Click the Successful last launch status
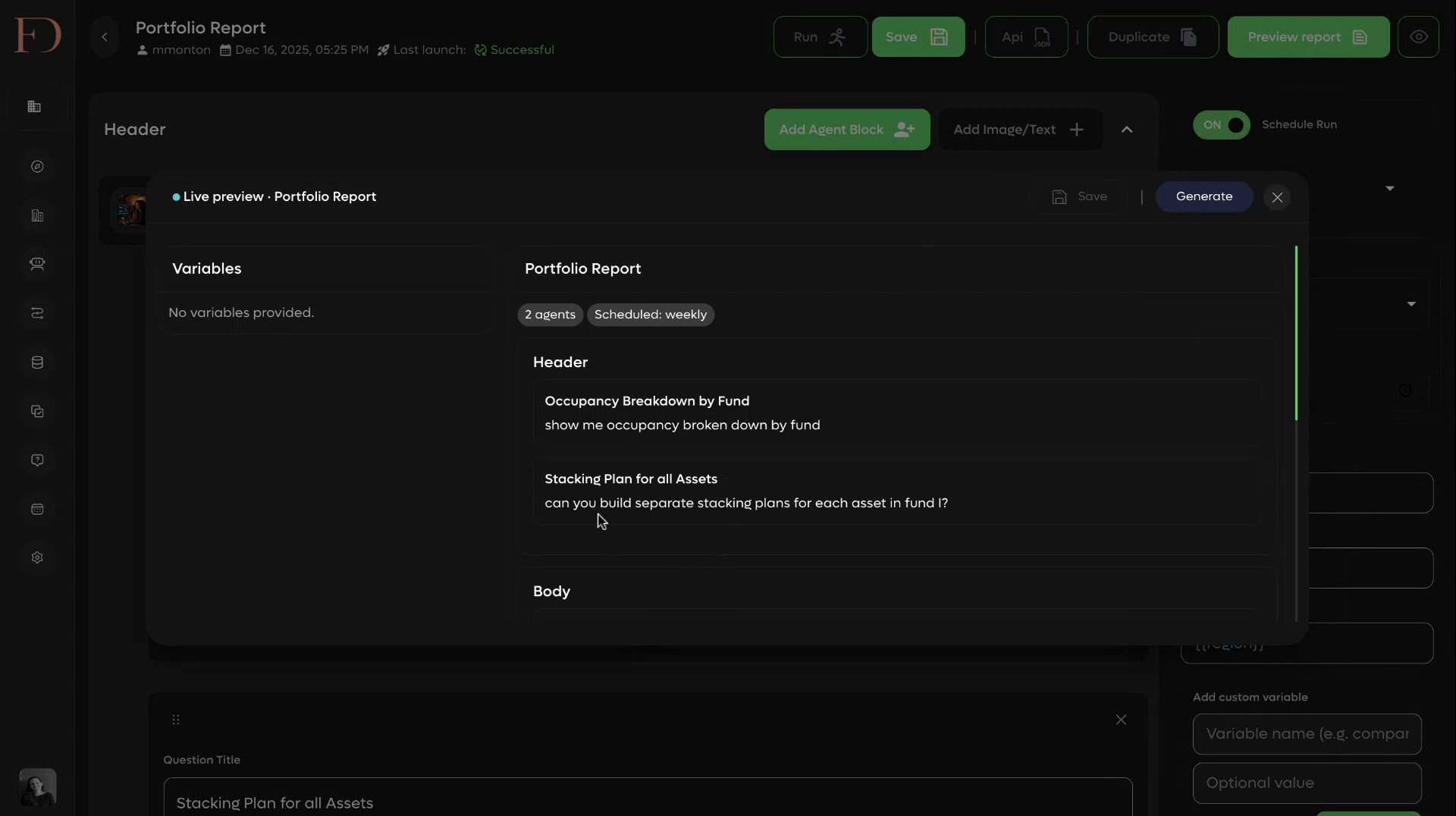The image size is (1456, 816). point(515,50)
